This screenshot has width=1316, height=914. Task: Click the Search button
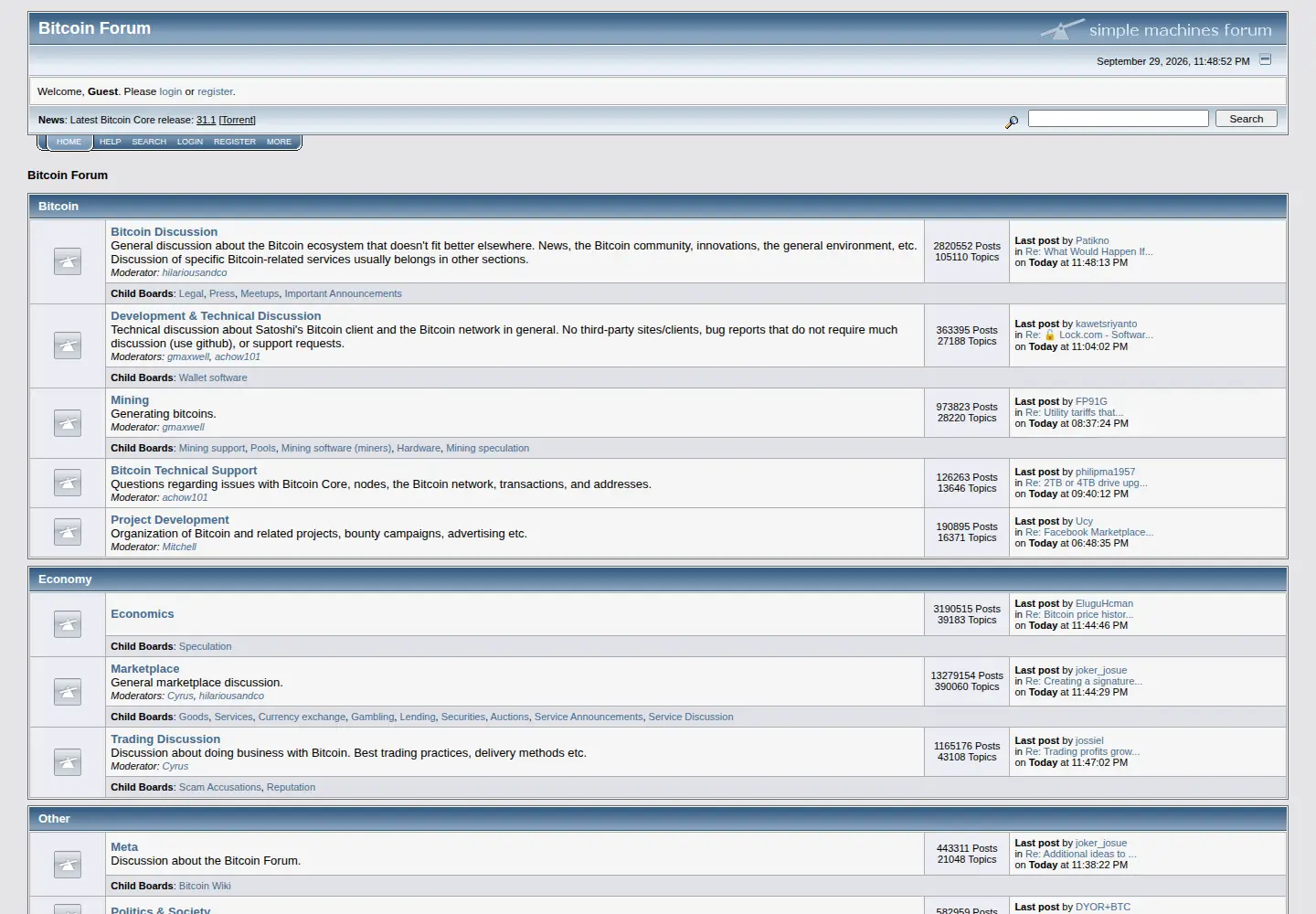click(x=1247, y=119)
